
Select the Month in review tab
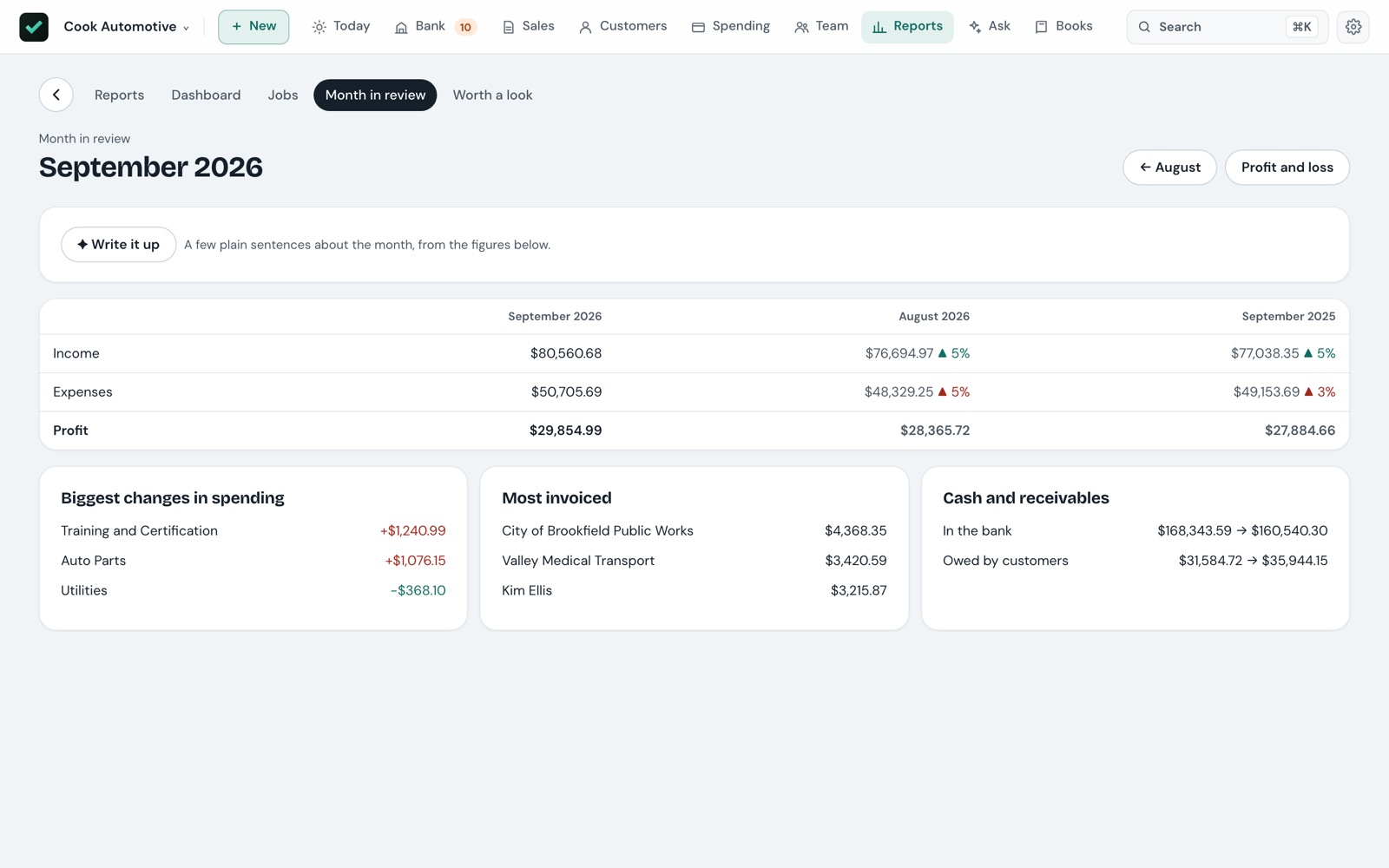point(375,95)
